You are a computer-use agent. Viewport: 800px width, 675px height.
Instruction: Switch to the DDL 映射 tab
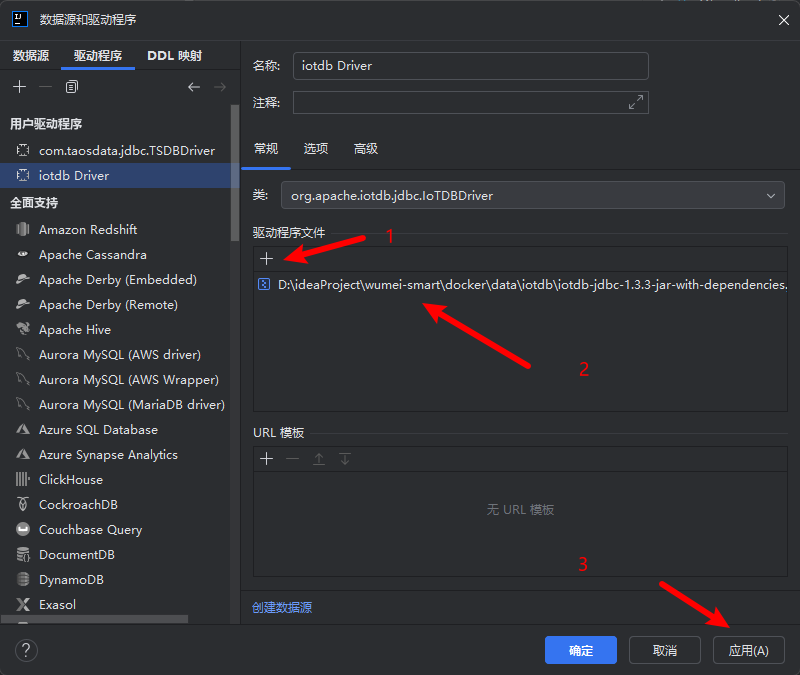174,56
